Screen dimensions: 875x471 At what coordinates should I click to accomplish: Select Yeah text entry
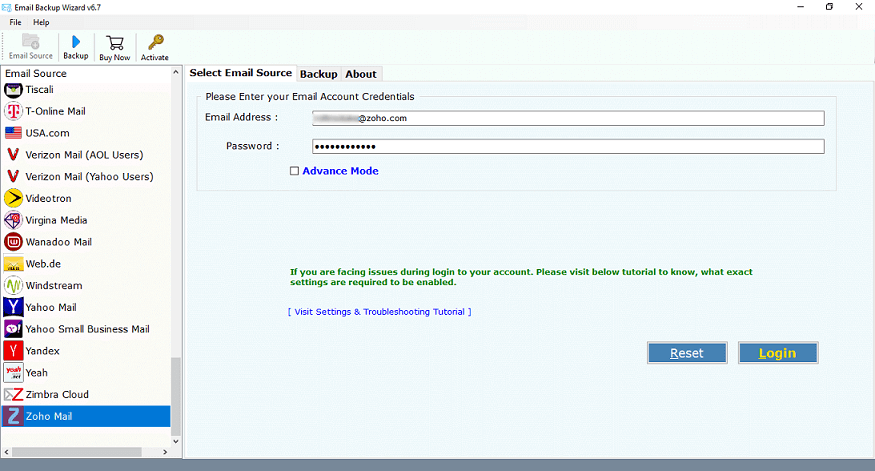tap(37, 372)
